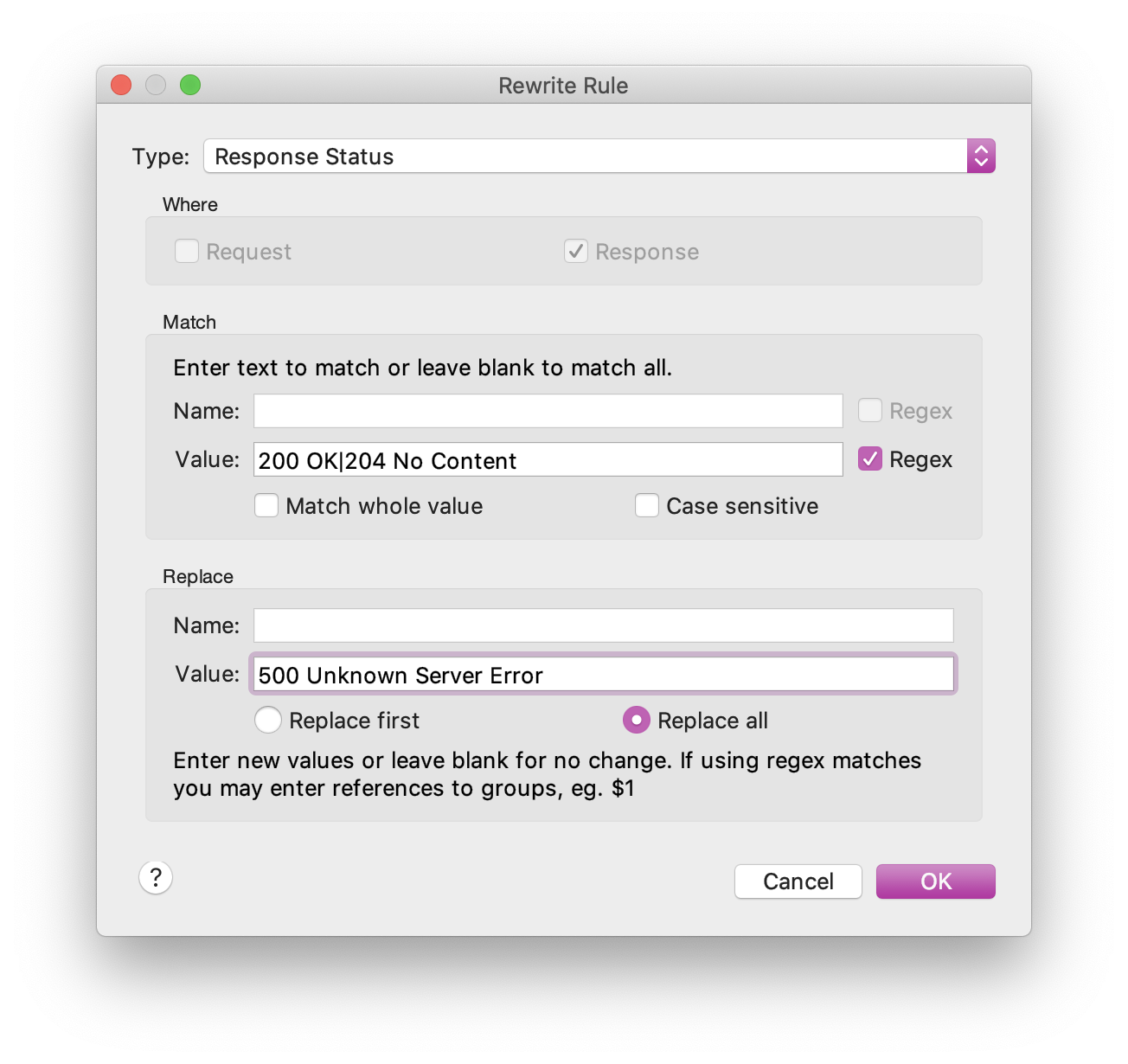Click the Type dropdown stepper arrows
Screen dimensions: 1128x1064
coord(981,157)
